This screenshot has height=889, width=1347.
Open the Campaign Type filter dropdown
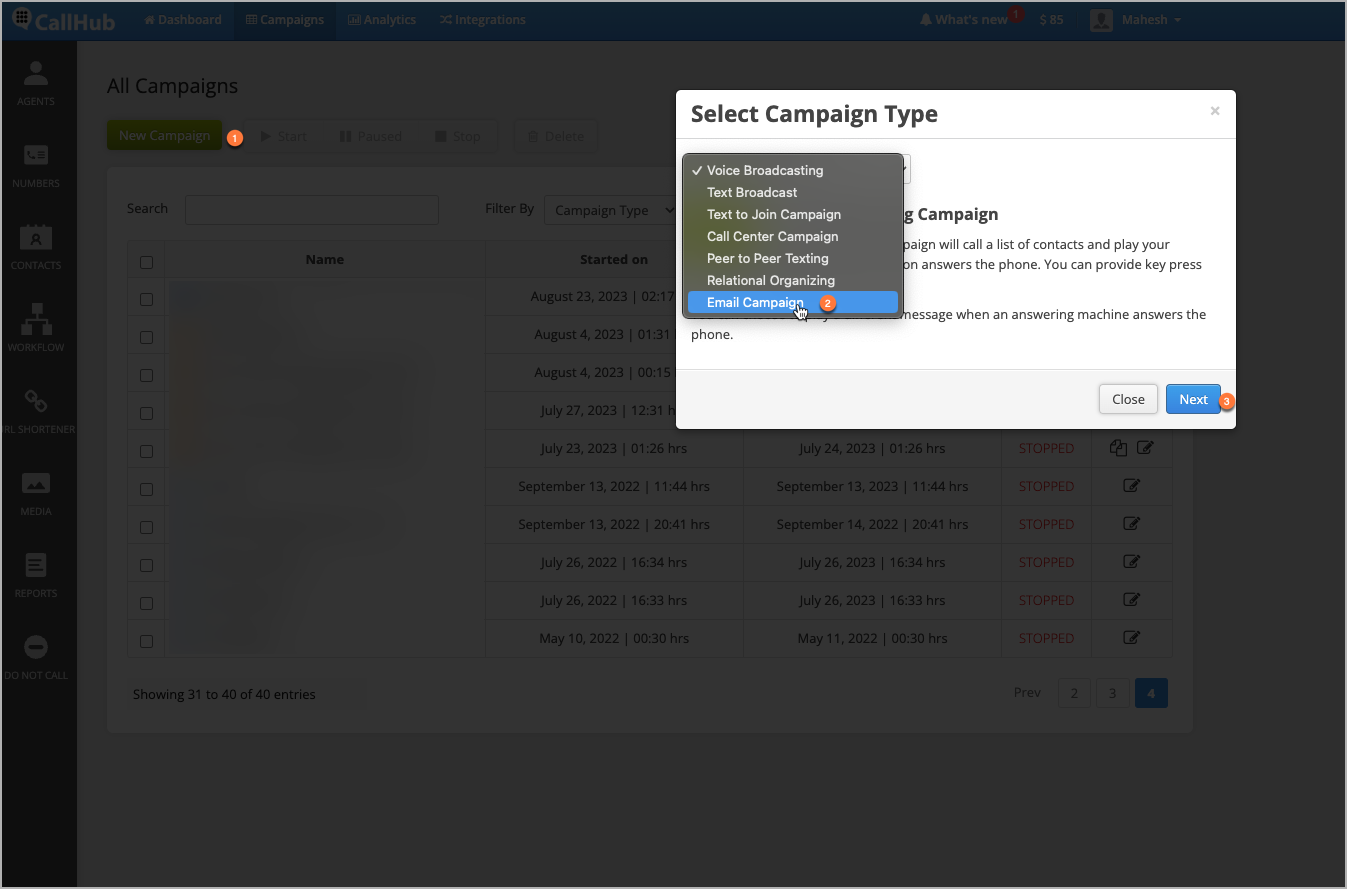tap(611, 210)
